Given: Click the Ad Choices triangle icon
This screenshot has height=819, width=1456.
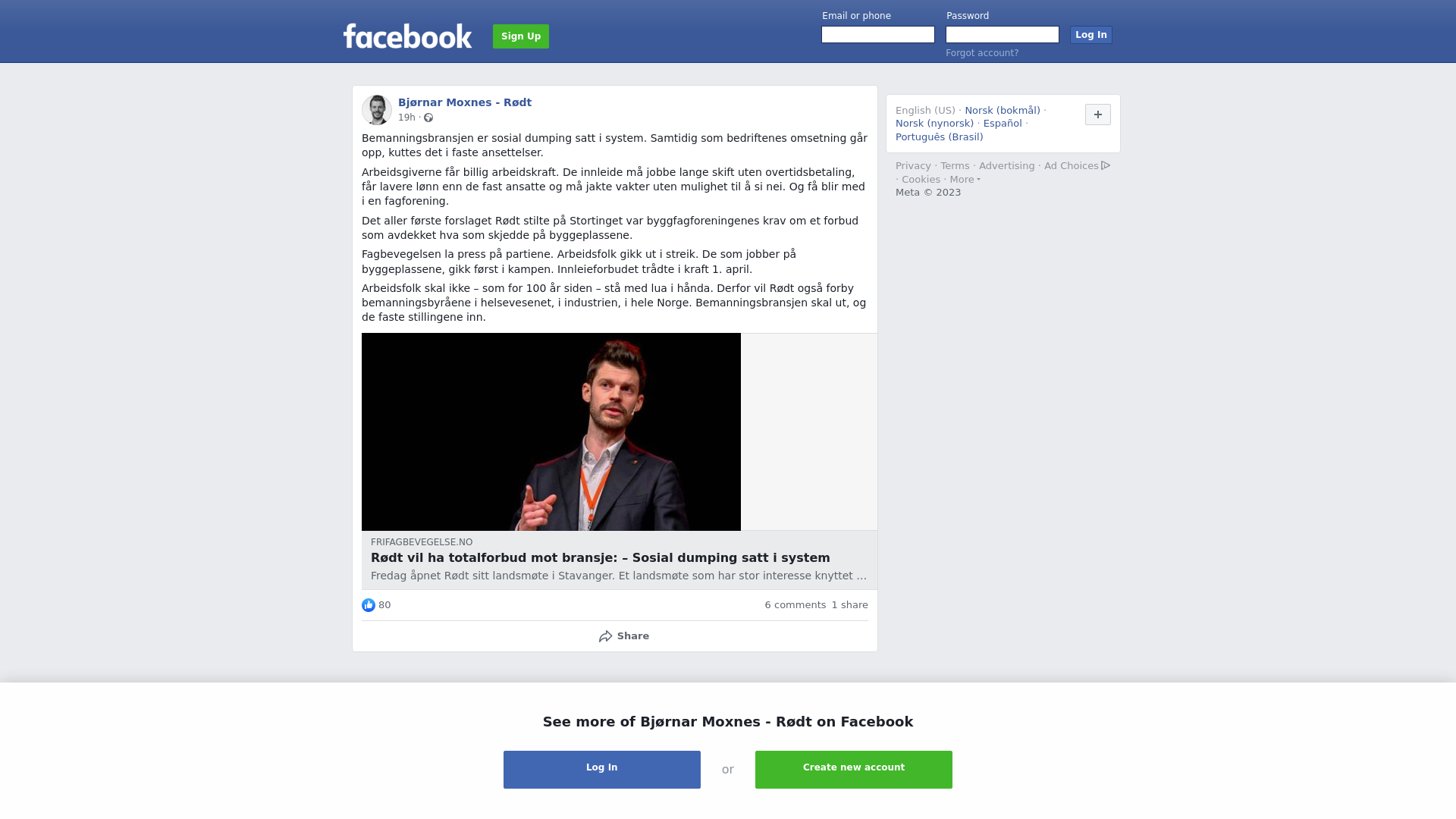Looking at the screenshot, I should 1106,165.
